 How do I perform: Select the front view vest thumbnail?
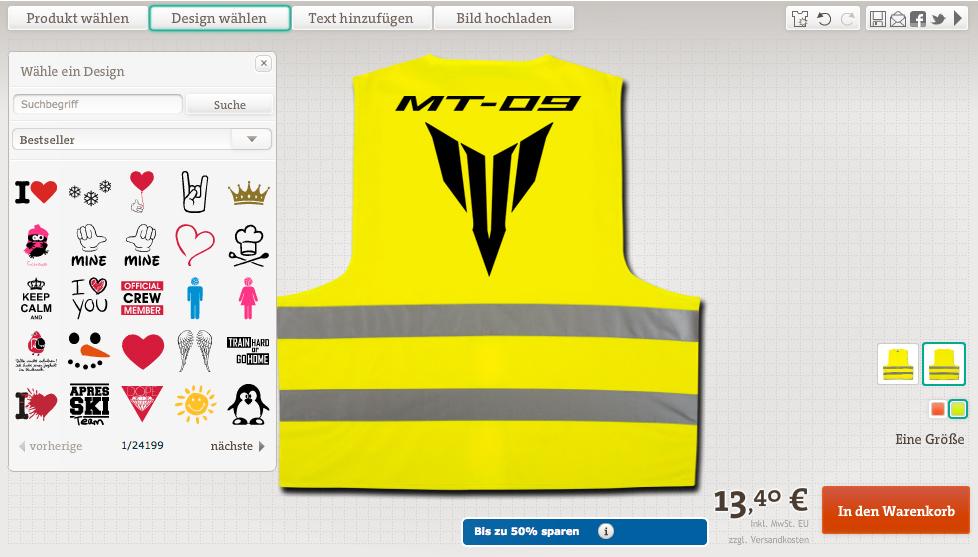pyautogui.click(x=897, y=364)
